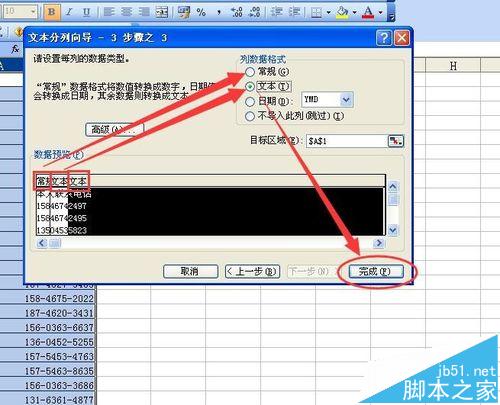Select the 日期 (Date) radio button

click(x=250, y=101)
